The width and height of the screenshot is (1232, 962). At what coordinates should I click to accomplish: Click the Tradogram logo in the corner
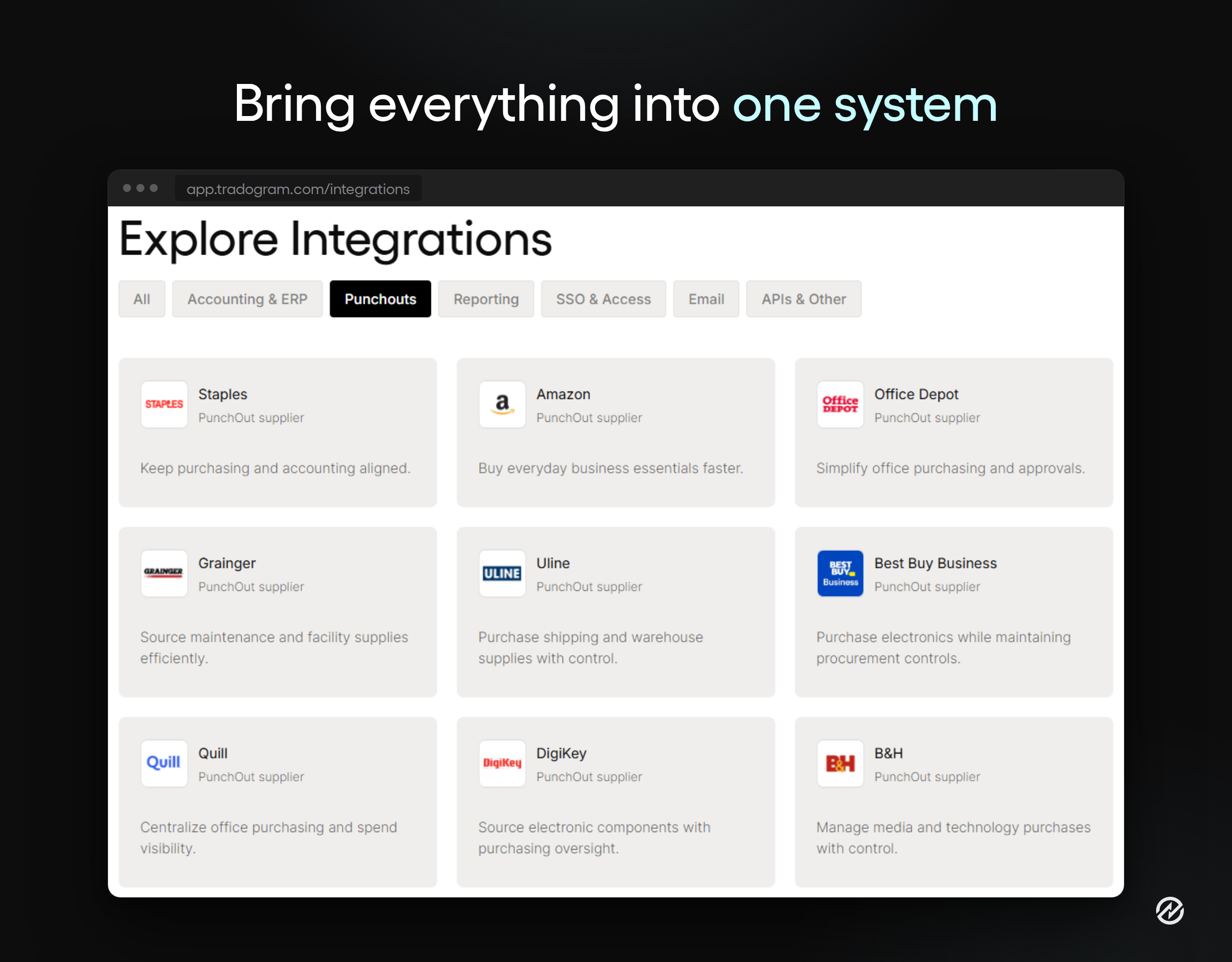click(x=1170, y=910)
